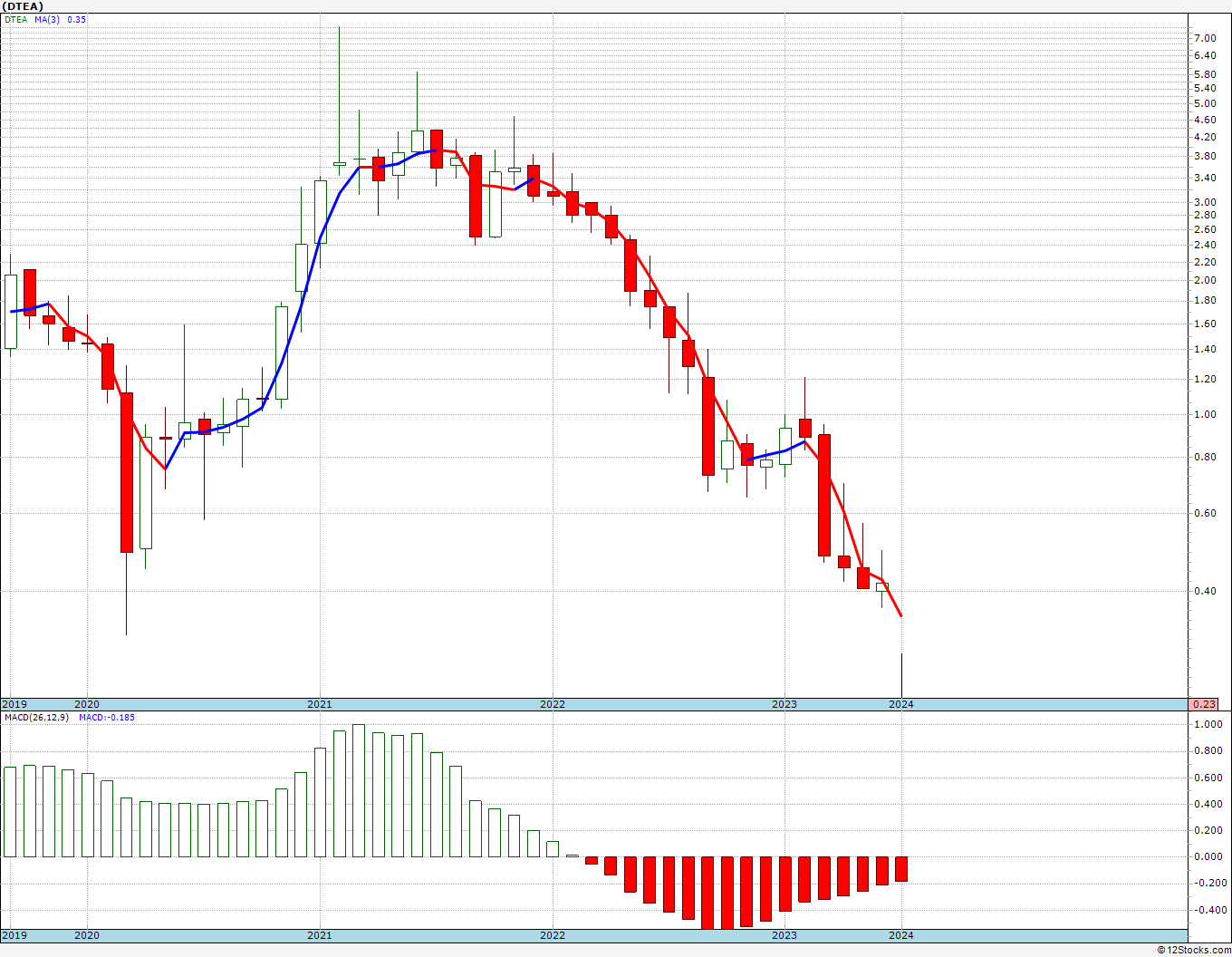The image size is (1232, 957).
Task: Select the 4.60 price axis label
Action: (1205, 120)
